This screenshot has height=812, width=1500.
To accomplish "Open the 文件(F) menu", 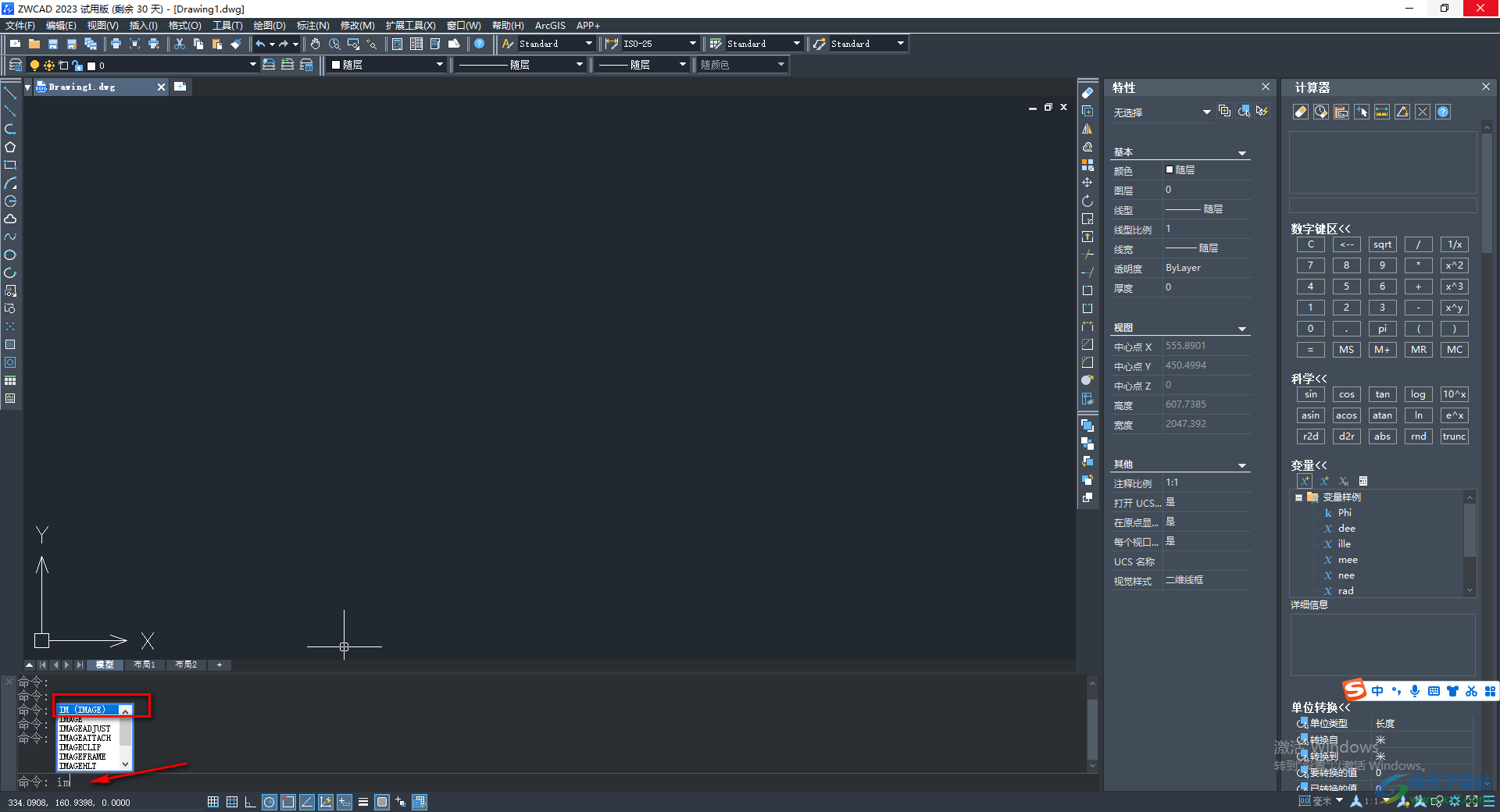I will point(20,26).
